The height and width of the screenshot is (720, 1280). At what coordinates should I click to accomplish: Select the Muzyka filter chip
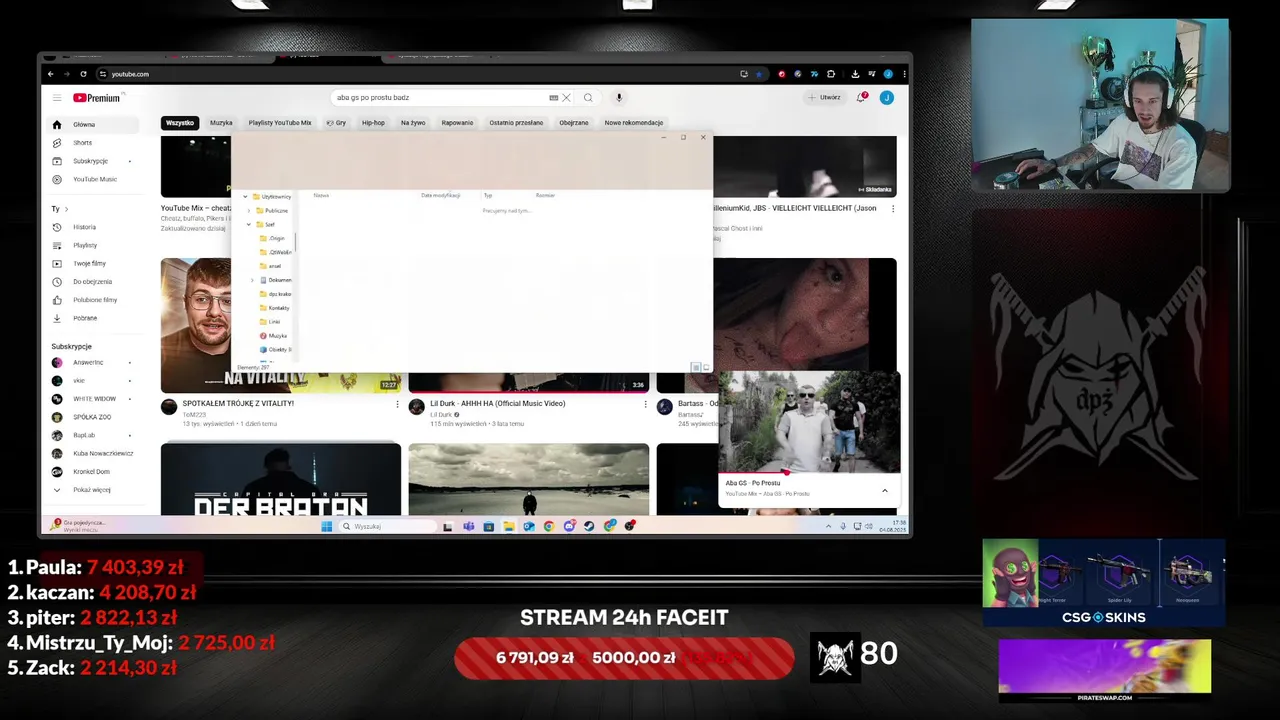[221, 123]
